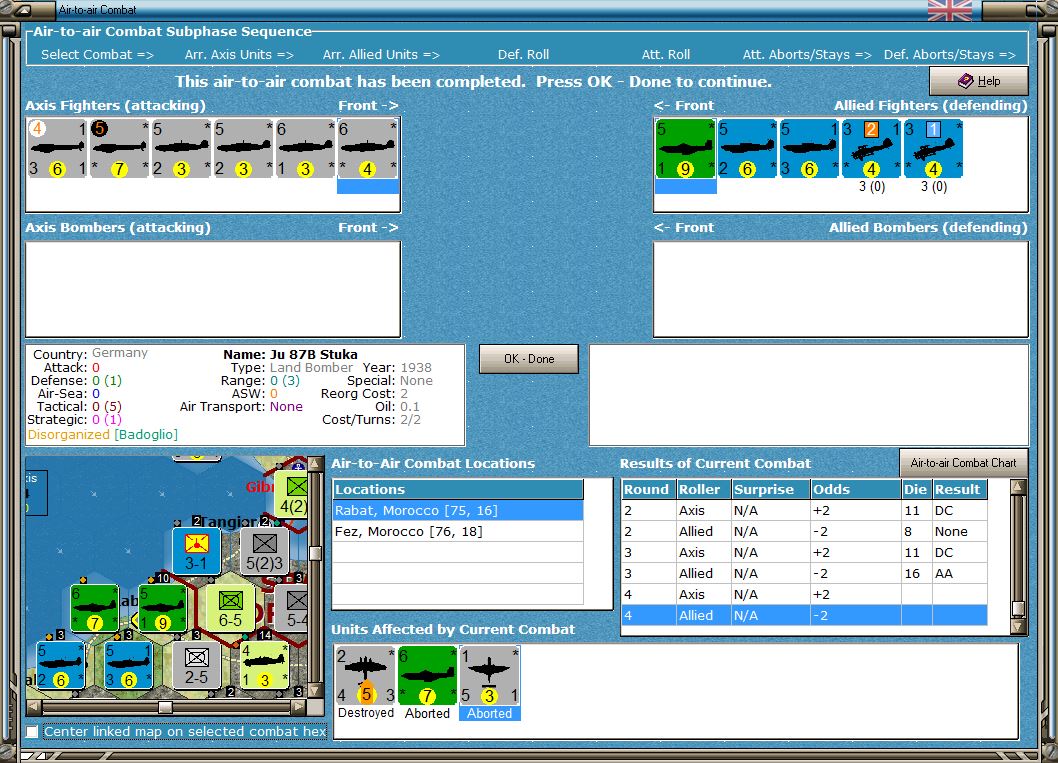Click results table scrollbar thumb
1058x763 pixels.
tap(1018, 608)
